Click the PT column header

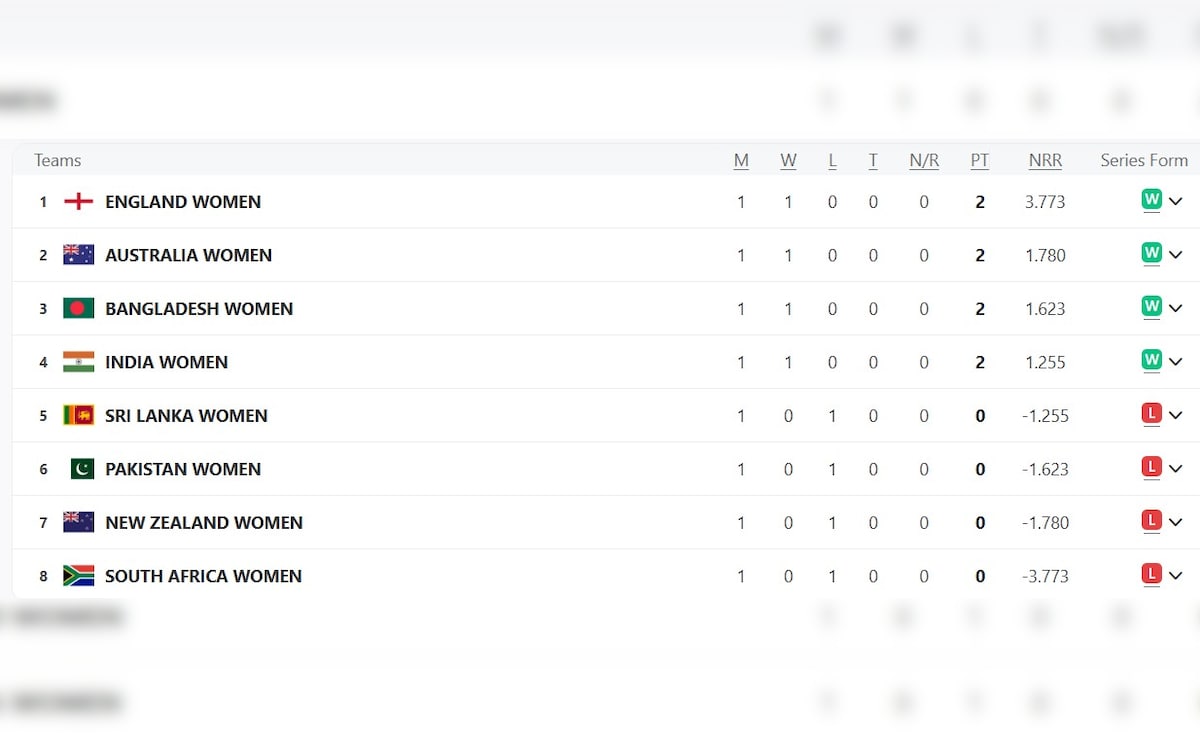979,160
